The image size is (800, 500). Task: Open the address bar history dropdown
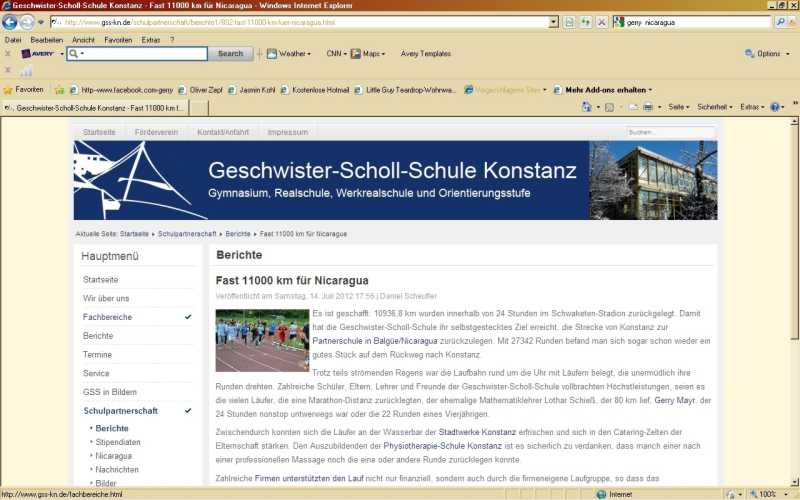(x=554, y=22)
